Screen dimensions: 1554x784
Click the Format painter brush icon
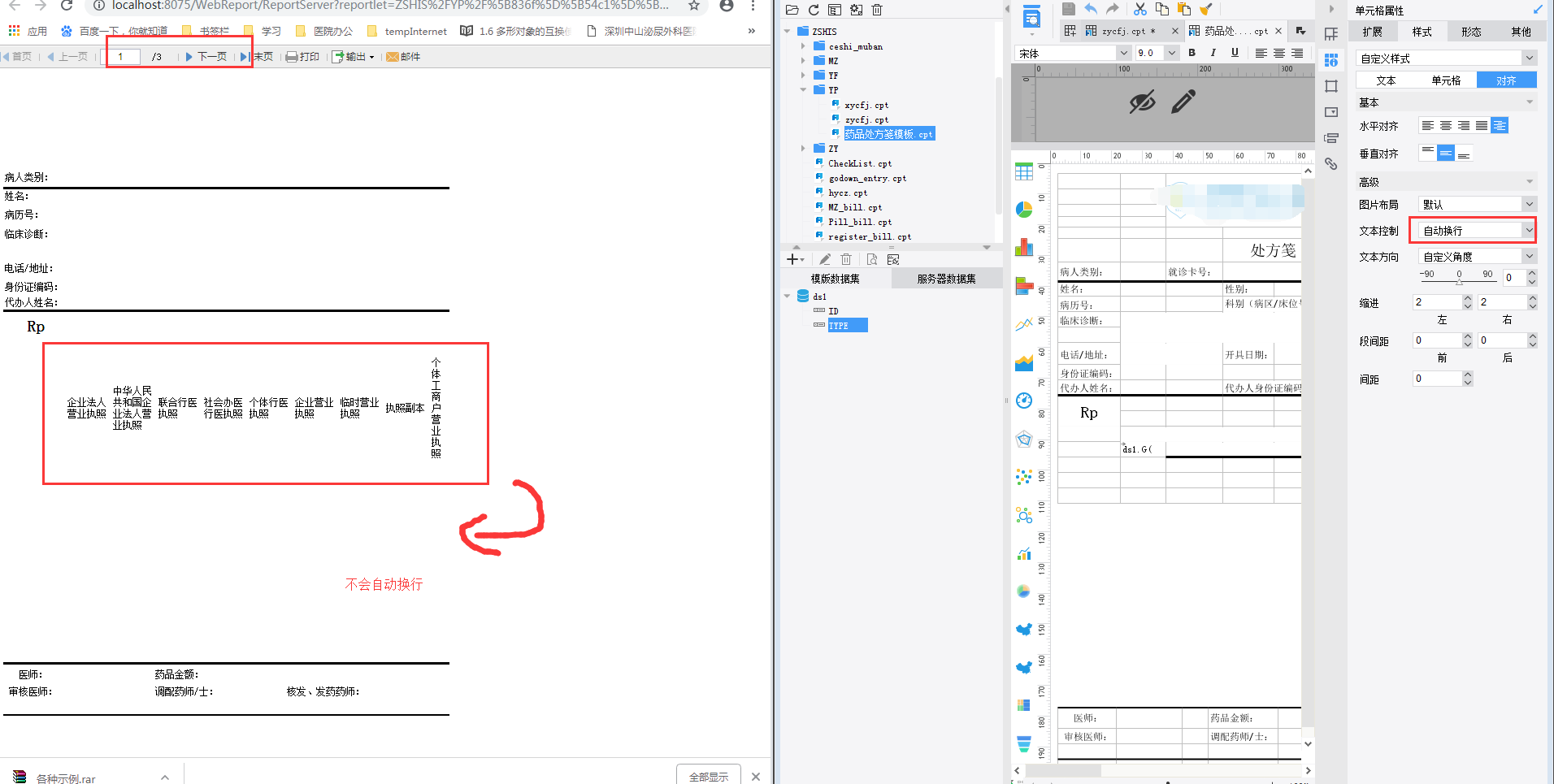[1206, 9]
